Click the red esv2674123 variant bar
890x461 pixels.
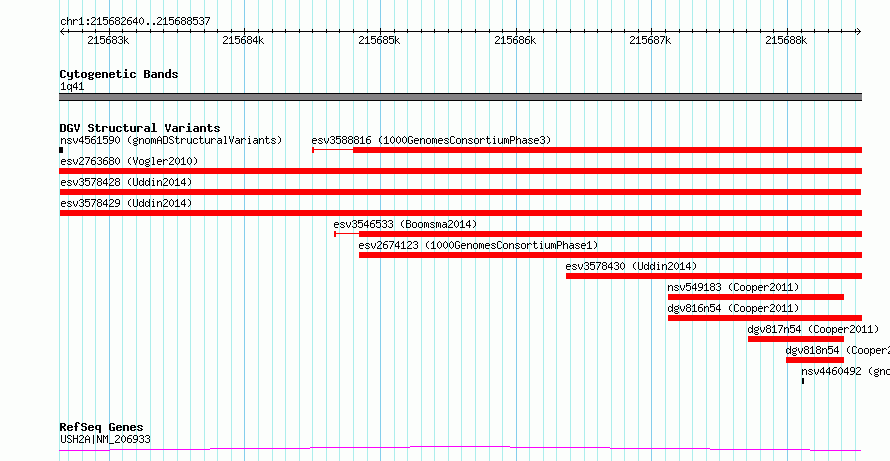click(610, 255)
